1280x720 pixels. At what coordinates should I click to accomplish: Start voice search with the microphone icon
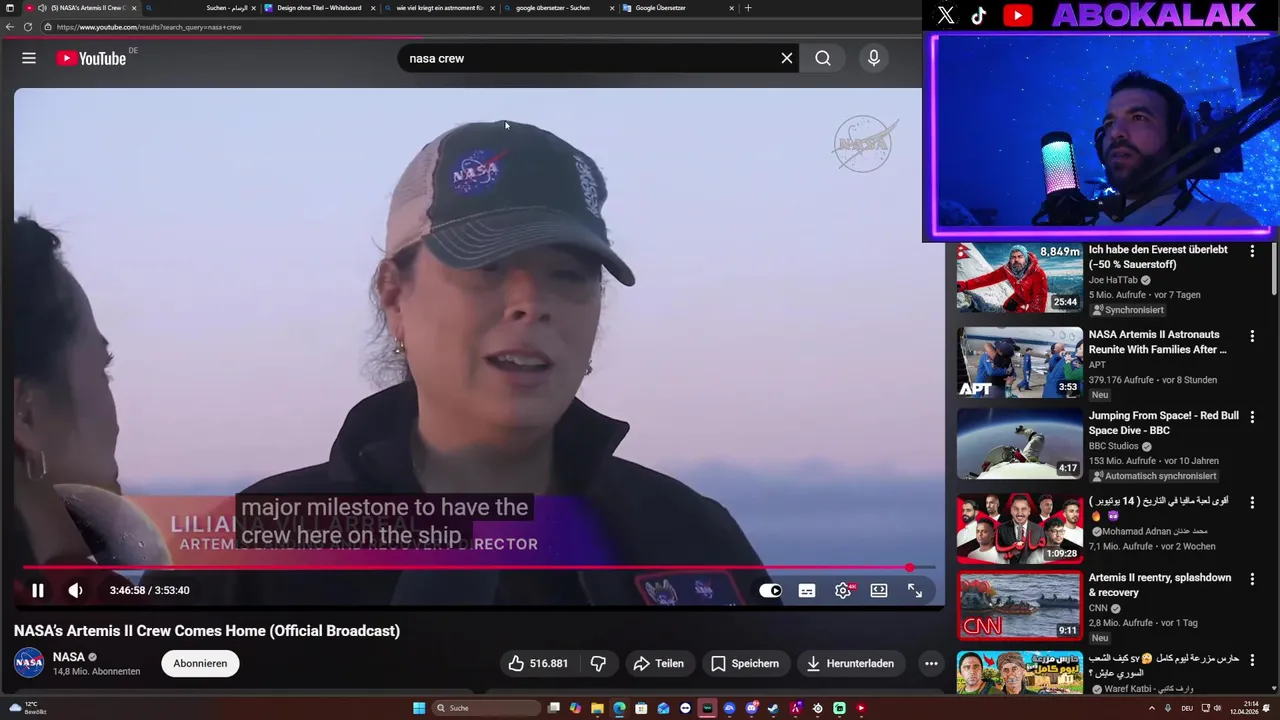point(874,58)
